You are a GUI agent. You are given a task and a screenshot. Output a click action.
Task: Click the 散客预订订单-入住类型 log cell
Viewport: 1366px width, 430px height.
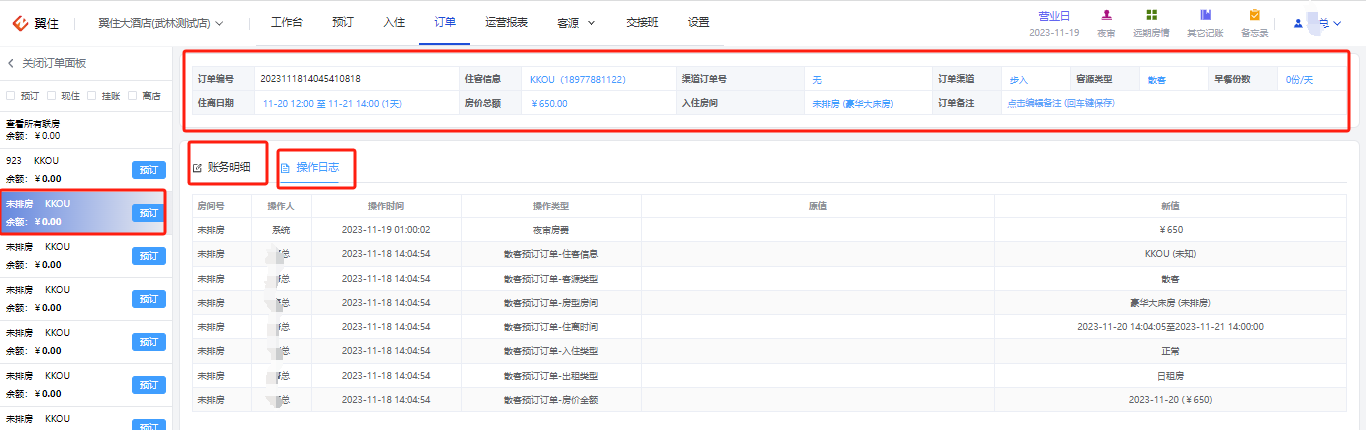click(x=551, y=351)
